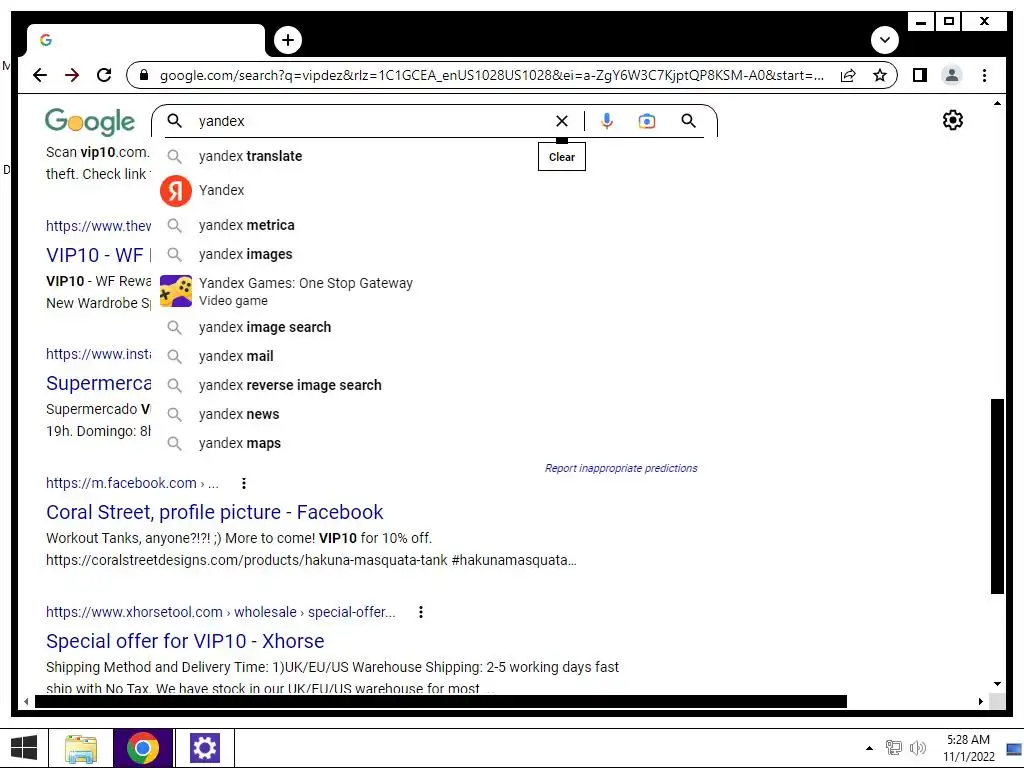Click the page scroll down arrow
Image resolution: width=1024 pixels, height=768 pixels.
[x=997, y=684]
